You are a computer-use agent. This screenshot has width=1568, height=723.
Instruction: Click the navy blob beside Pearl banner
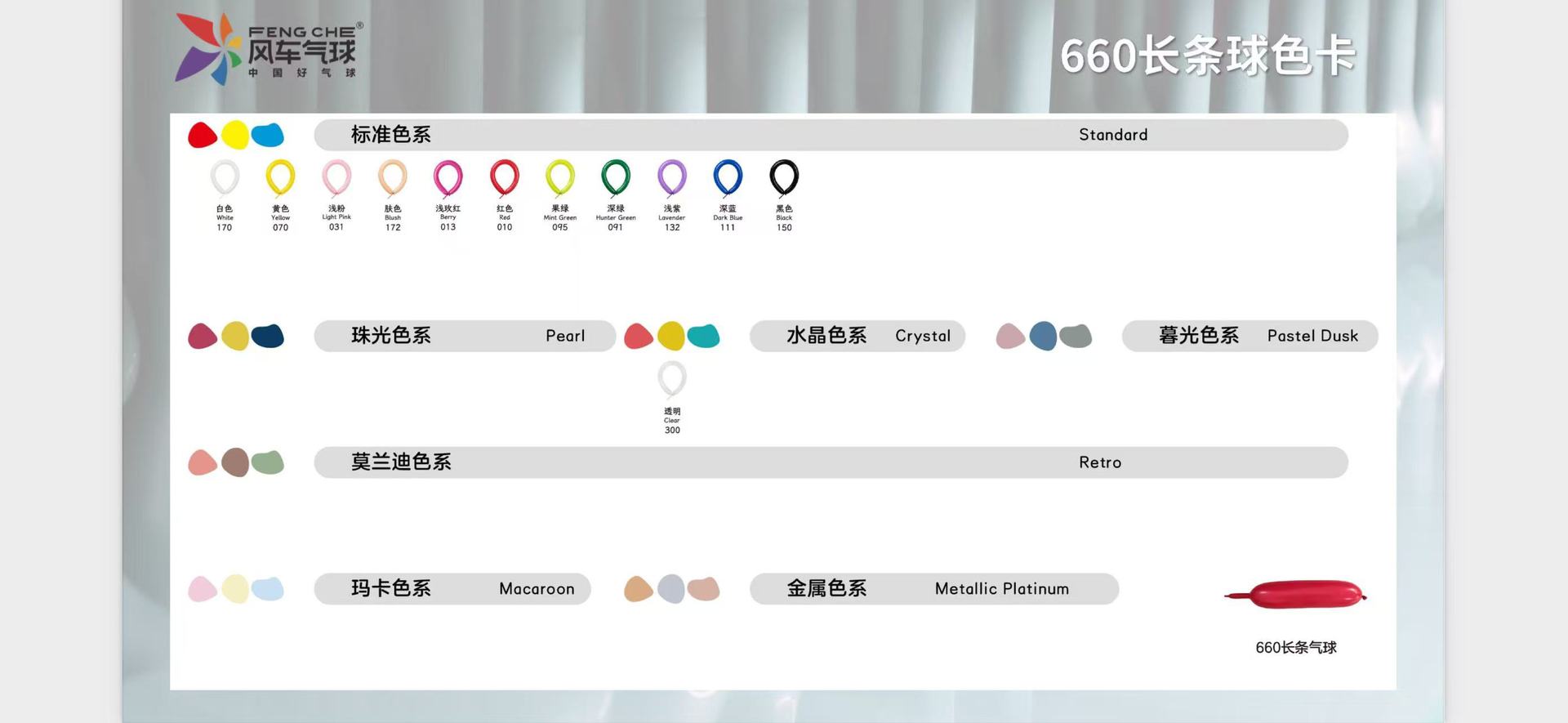click(268, 336)
